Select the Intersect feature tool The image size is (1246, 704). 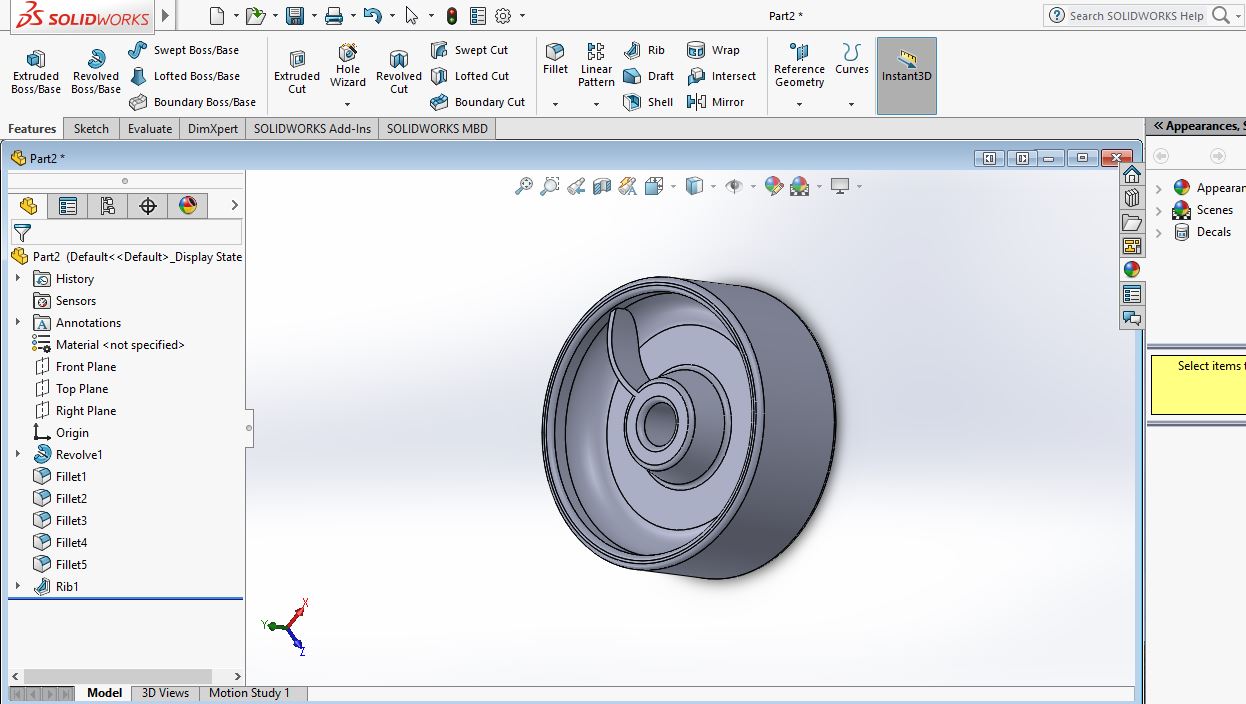(722, 76)
